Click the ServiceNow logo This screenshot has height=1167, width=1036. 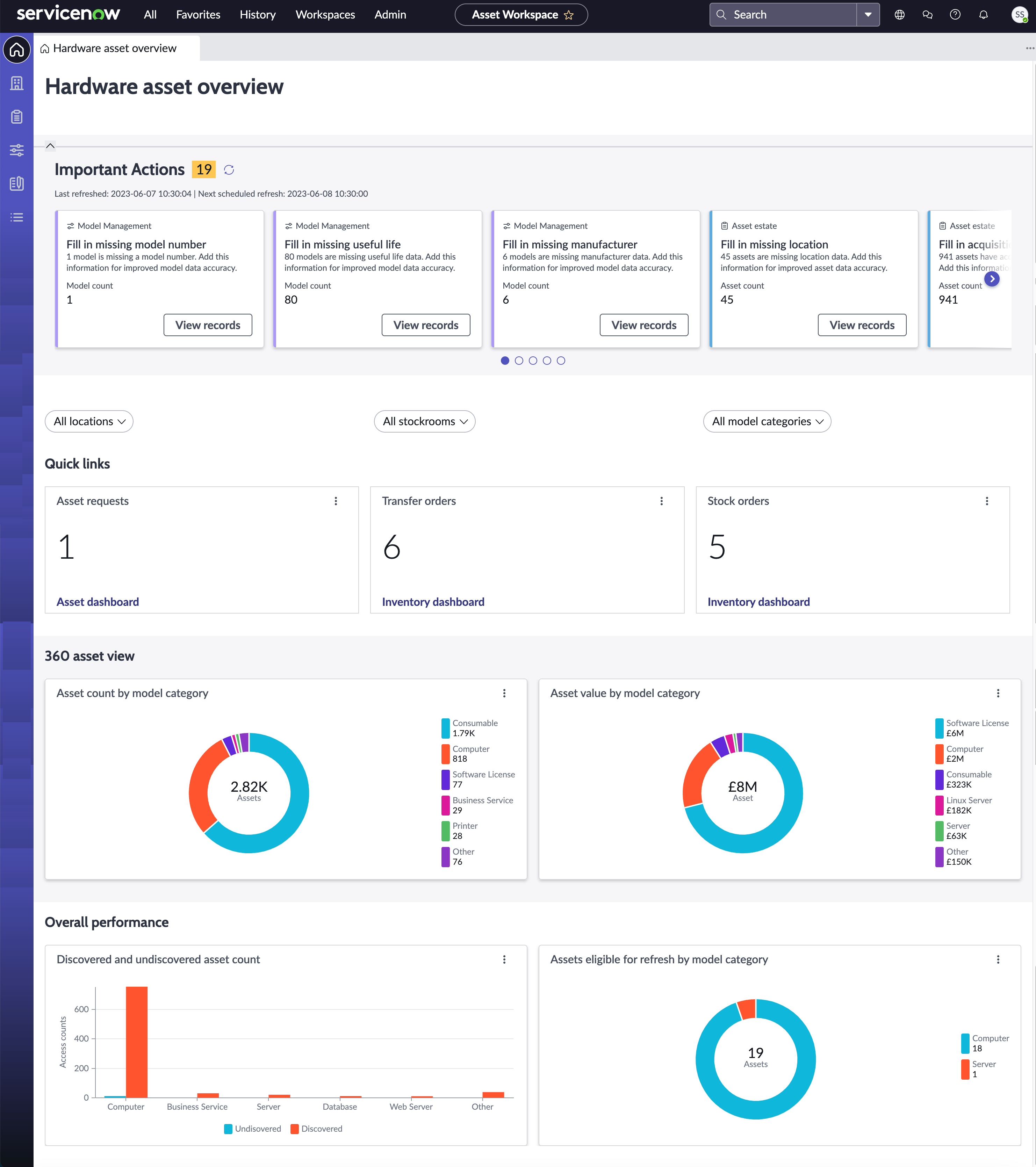pyautogui.click(x=69, y=14)
